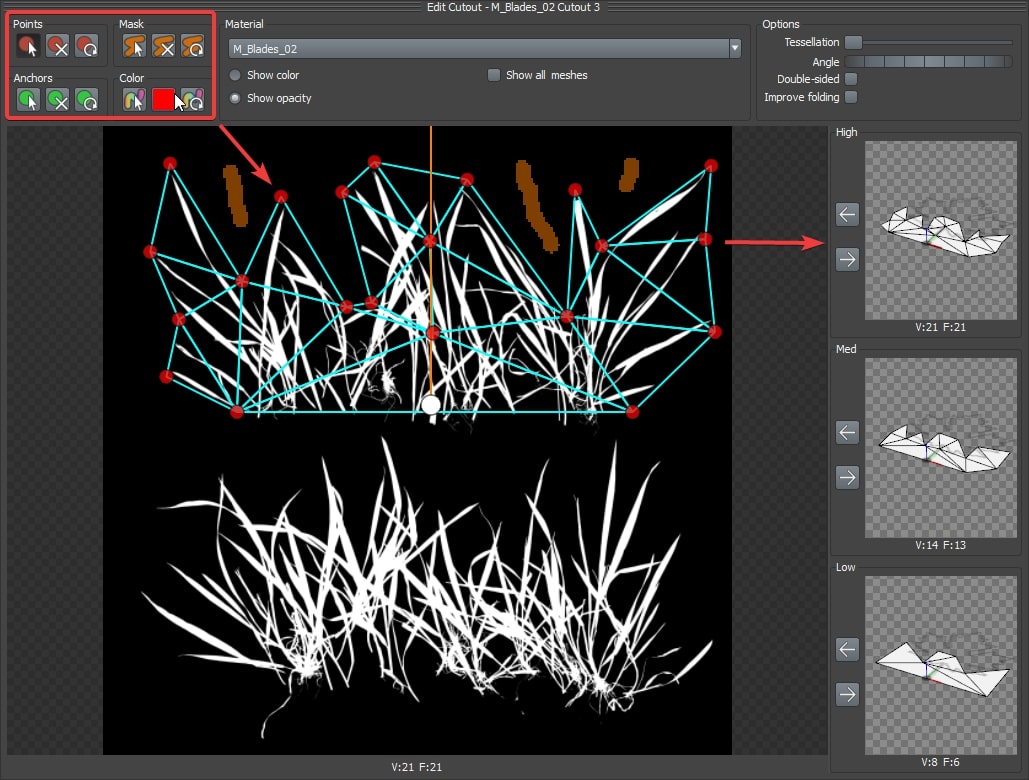
Task: Select the add Anchors tool
Action: pyautogui.click(x=29, y=100)
